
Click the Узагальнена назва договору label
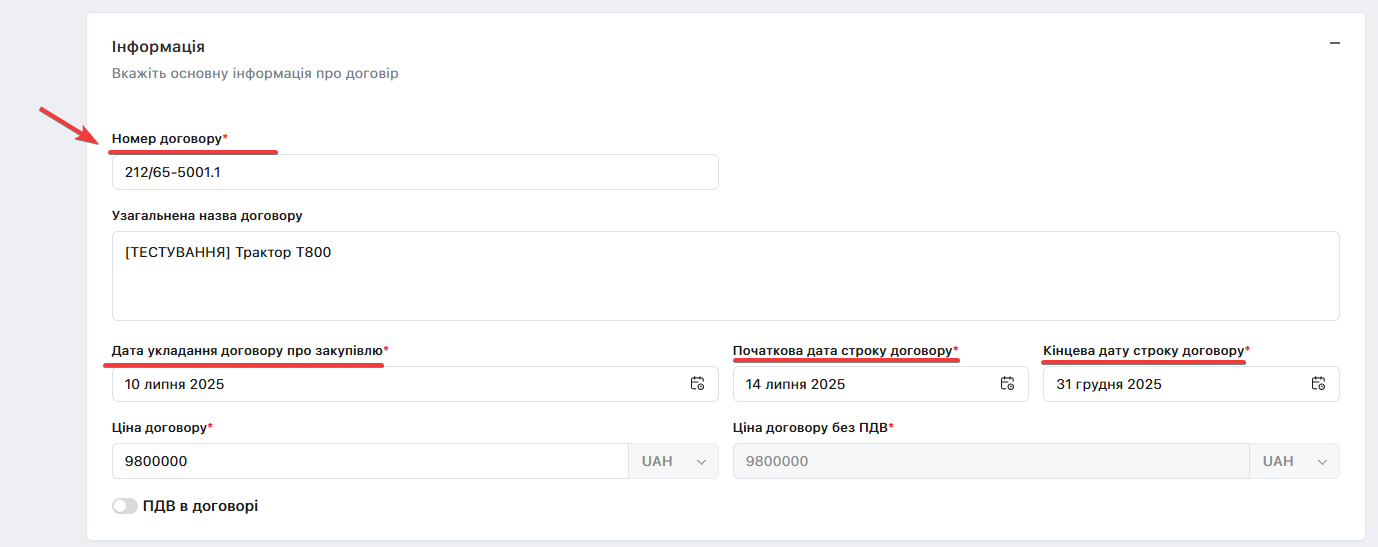click(x=207, y=215)
